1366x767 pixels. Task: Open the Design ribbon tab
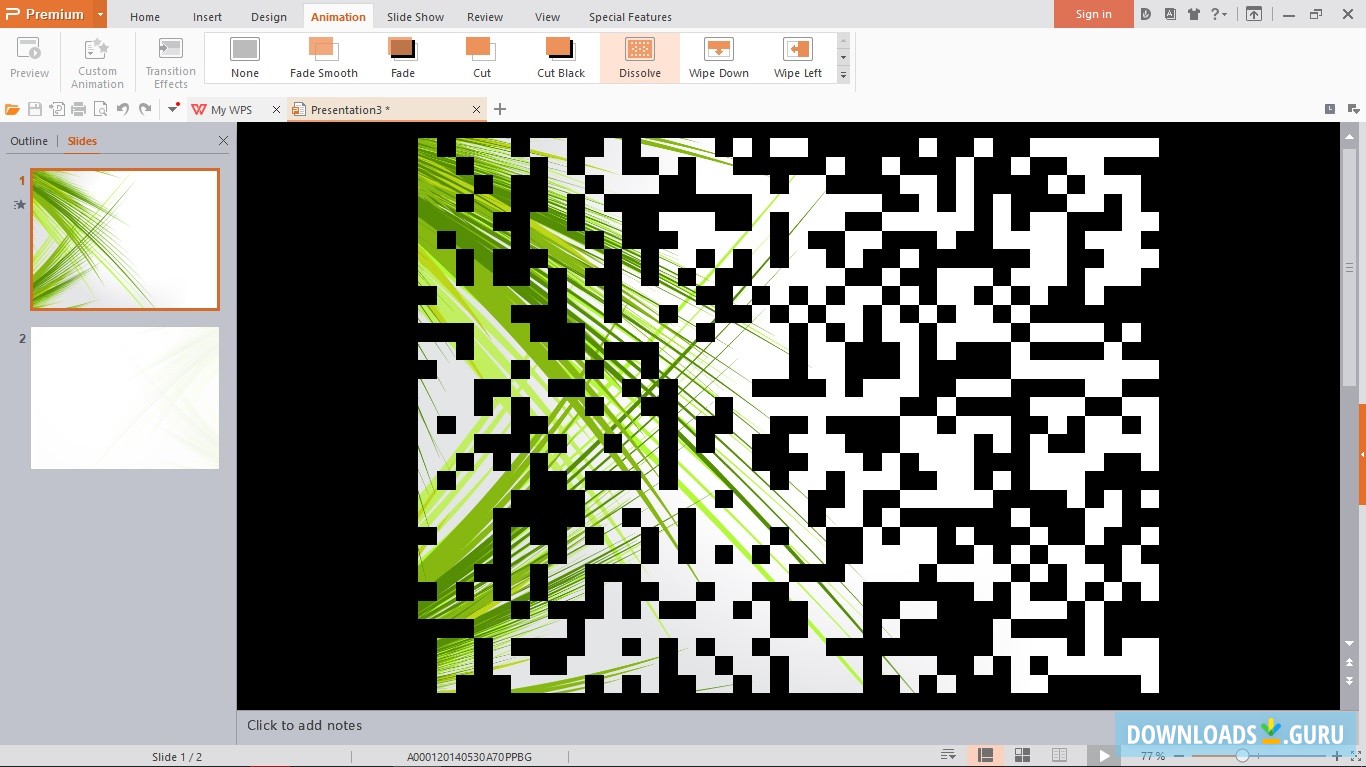point(269,16)
